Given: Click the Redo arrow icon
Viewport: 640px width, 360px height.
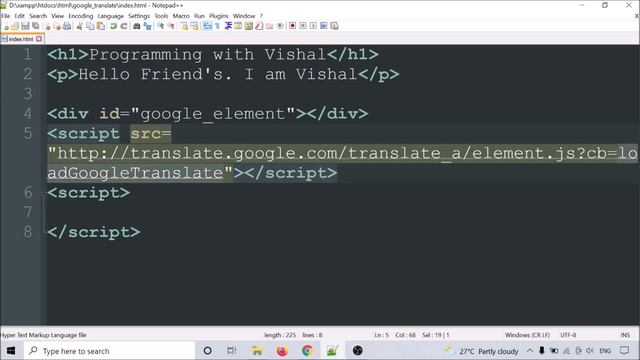Looking at the screenshot, I should (124, 26).
